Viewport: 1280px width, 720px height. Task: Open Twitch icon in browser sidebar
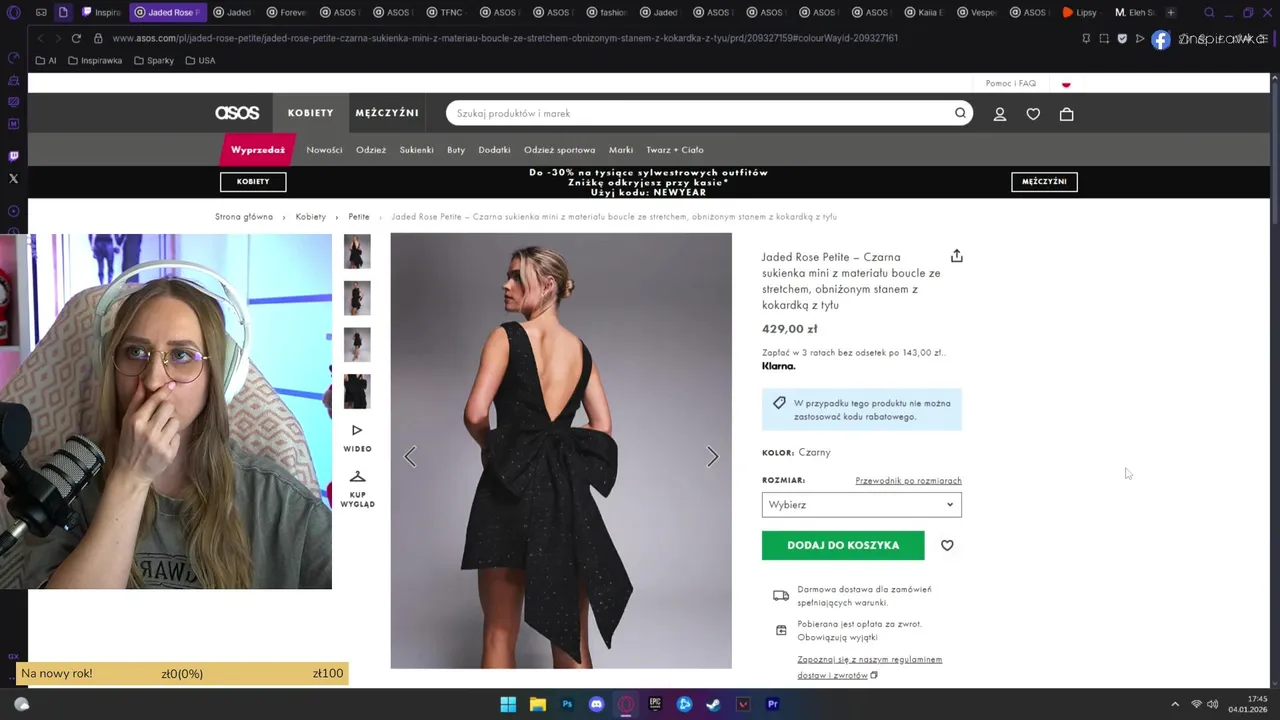coord(13,156)
